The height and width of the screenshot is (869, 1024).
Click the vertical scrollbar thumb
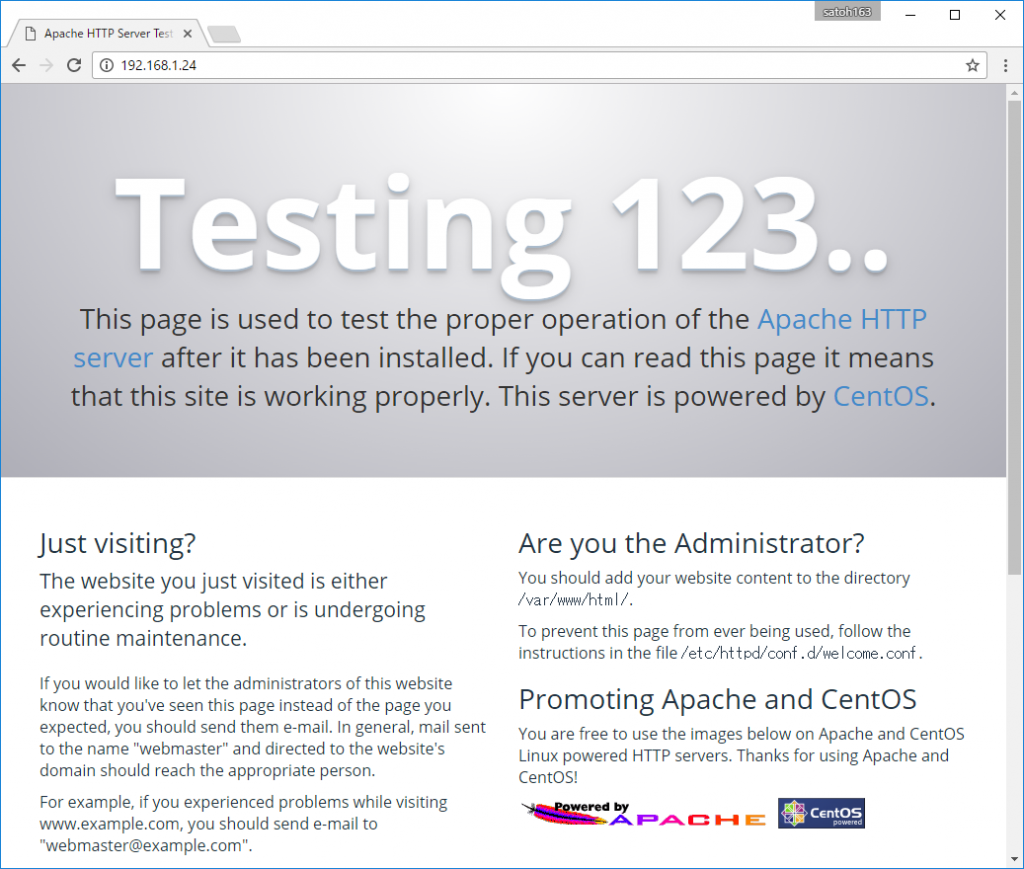pyautogui.click(x=1014, y=338)
